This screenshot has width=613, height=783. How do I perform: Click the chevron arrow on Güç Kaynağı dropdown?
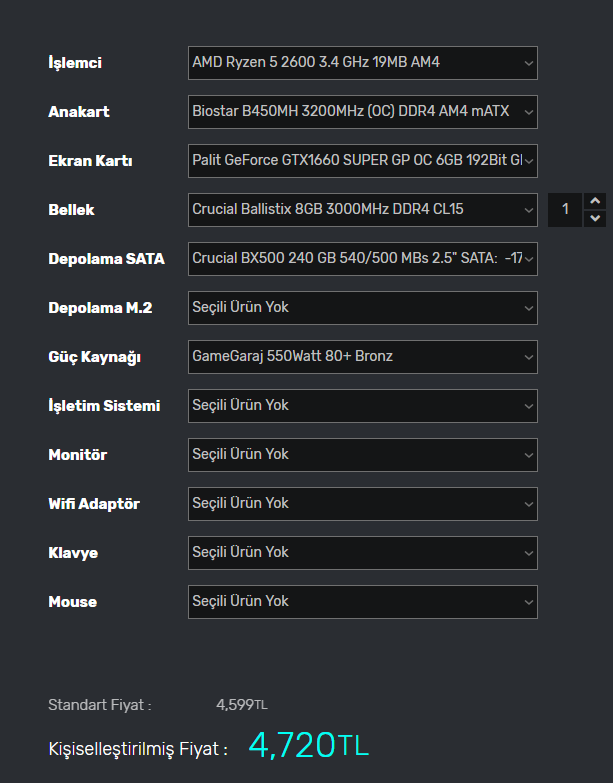pos(528,358)
